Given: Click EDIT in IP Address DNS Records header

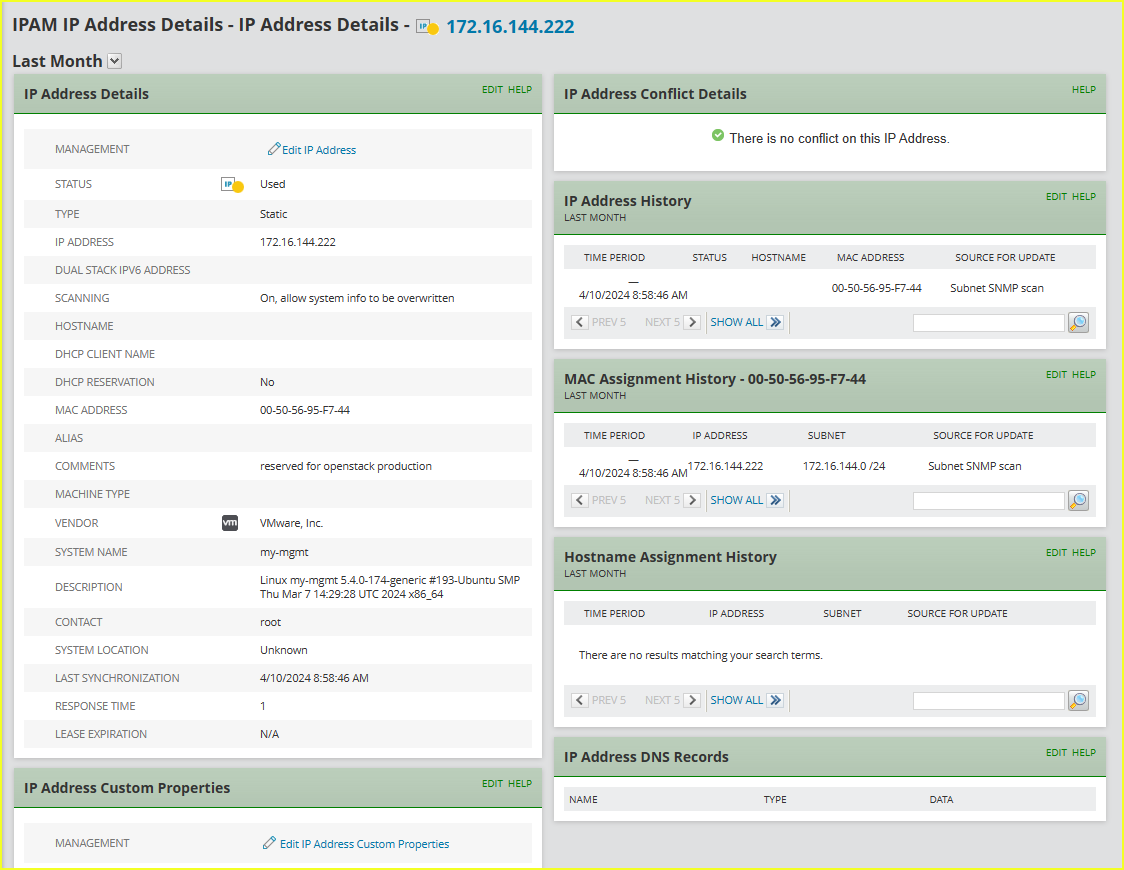Looking at the screenshot, I should point(1056,752).
